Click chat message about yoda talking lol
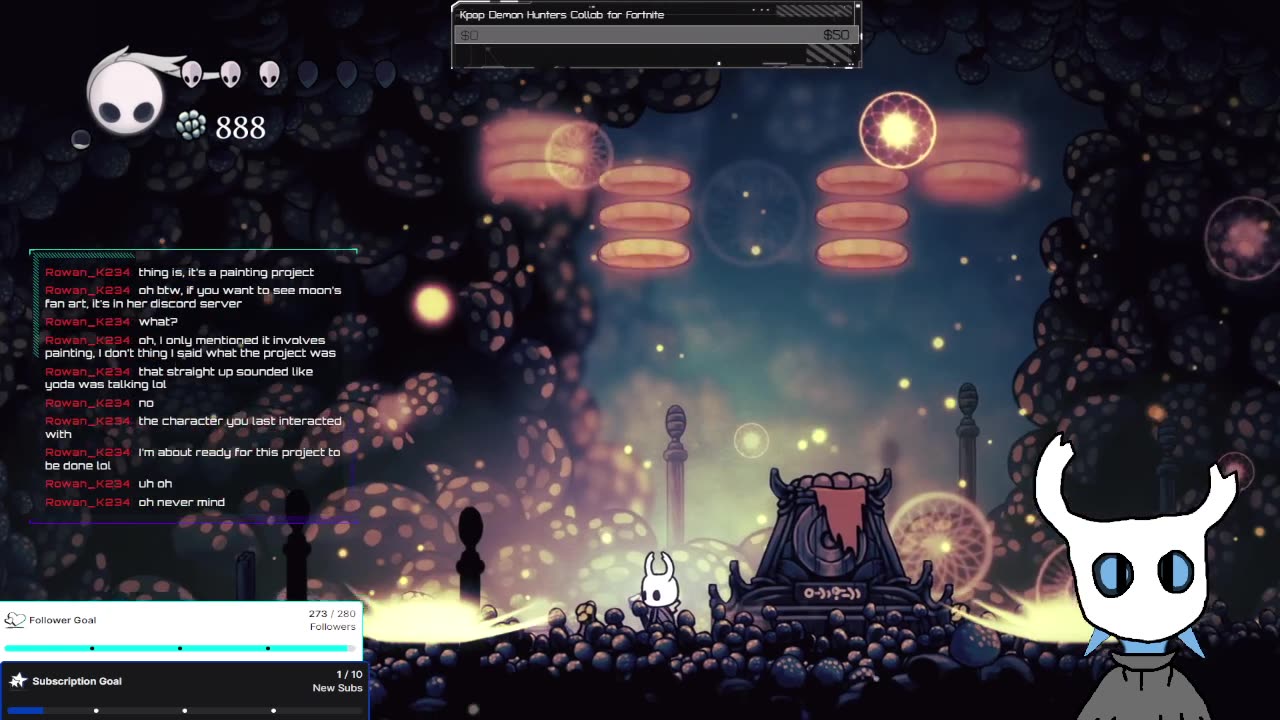Image resolution: width=1280 pixels, height=720 pixels. [179, 378]
